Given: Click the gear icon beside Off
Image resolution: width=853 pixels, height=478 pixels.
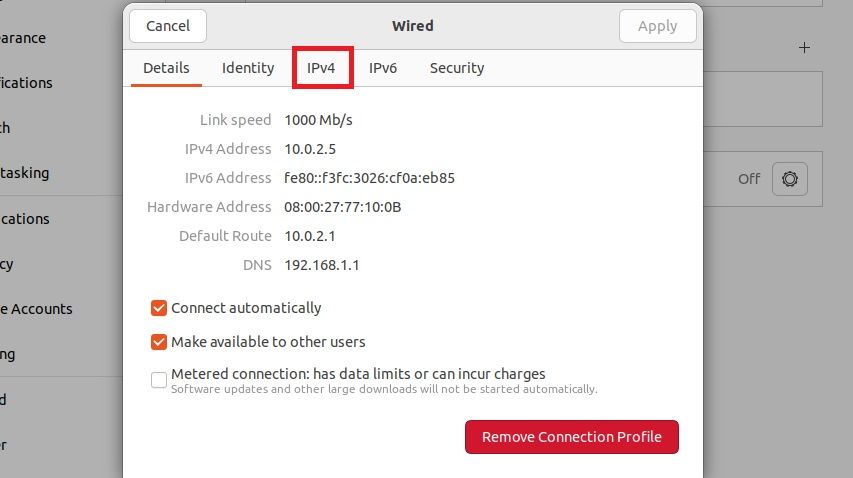Looking at the screenshot, I should point(790,179).
